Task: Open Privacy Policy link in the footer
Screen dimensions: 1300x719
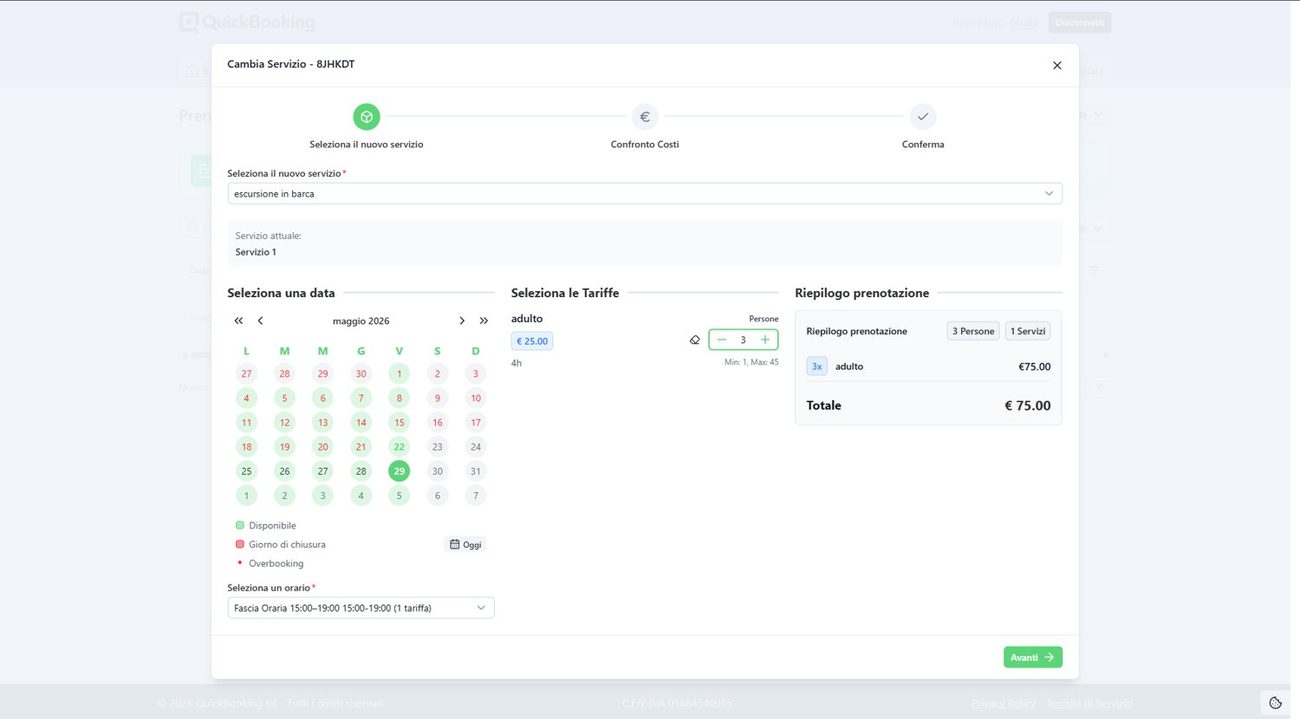Action: (x=1003, y=703)
